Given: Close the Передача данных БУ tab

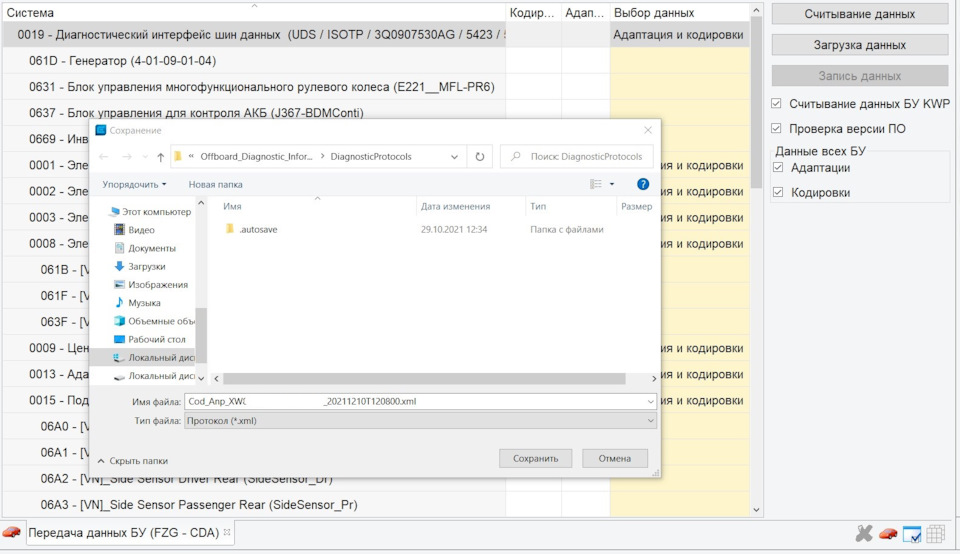Looking at the screenshot, I should coord(227,533).
